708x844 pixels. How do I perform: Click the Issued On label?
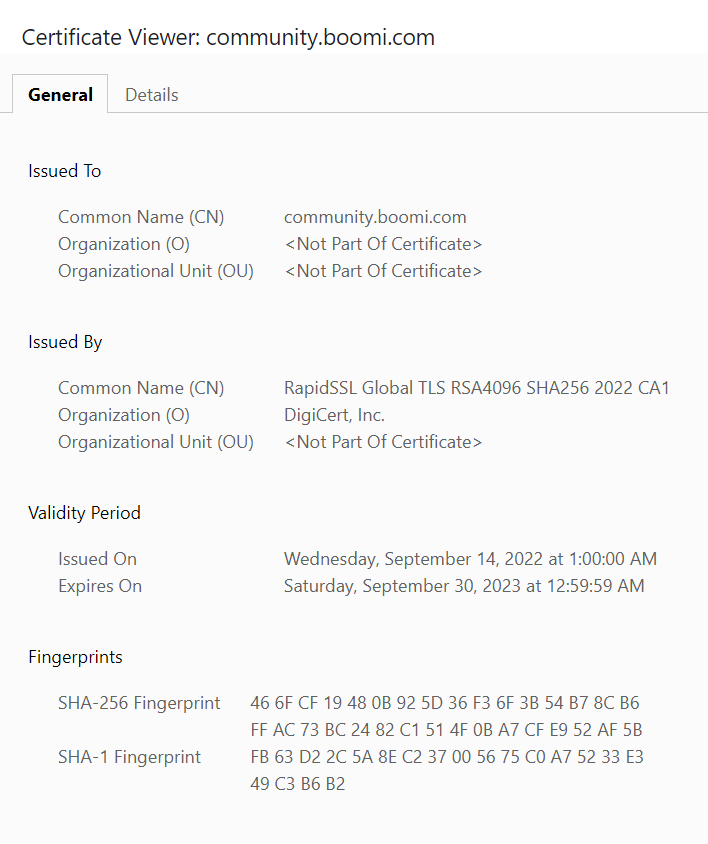(97, 558)
